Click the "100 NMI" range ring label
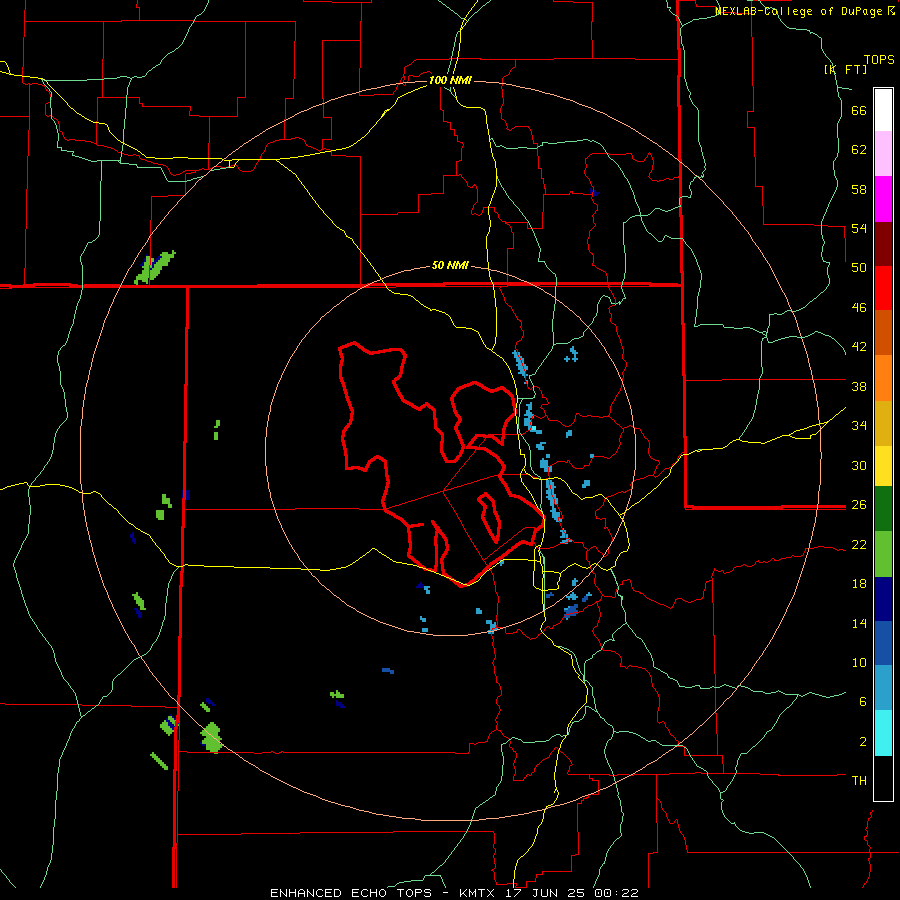This screenshot has width=900, height=900. tap(450, 80)
